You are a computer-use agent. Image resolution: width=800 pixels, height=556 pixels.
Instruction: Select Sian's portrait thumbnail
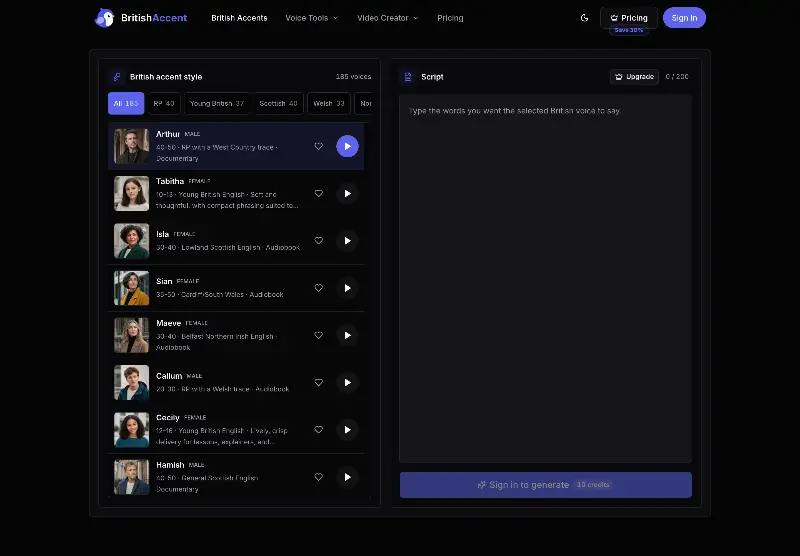click(132, 288)
